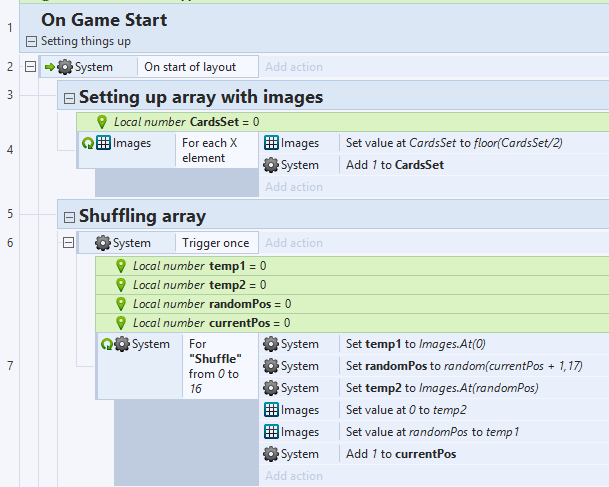Viewport: 609px width, 487px height.
Task: Click Add action beside Trigger once
Action: (293, 243)
